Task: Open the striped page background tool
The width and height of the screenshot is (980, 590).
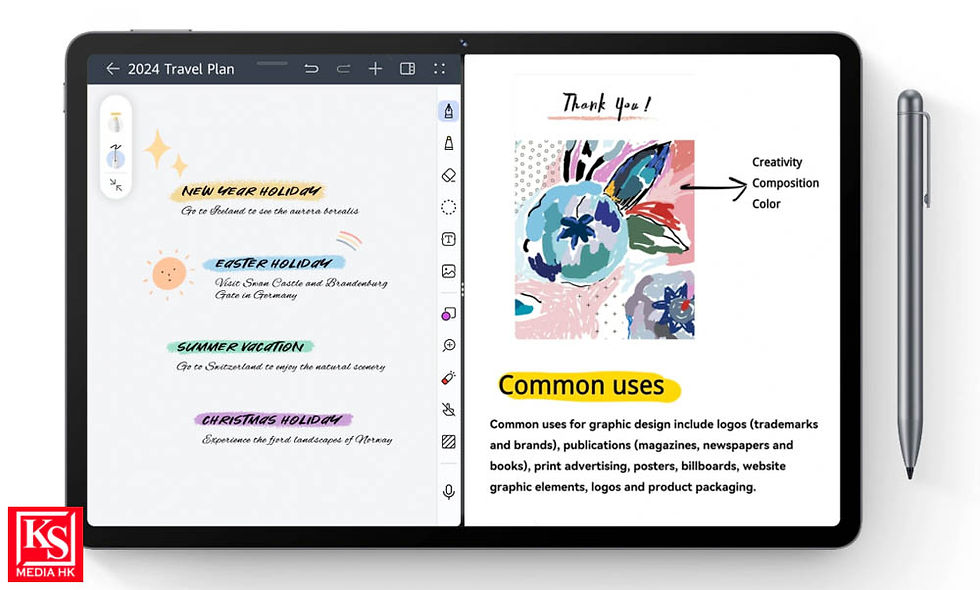Action: click(448, 441)
